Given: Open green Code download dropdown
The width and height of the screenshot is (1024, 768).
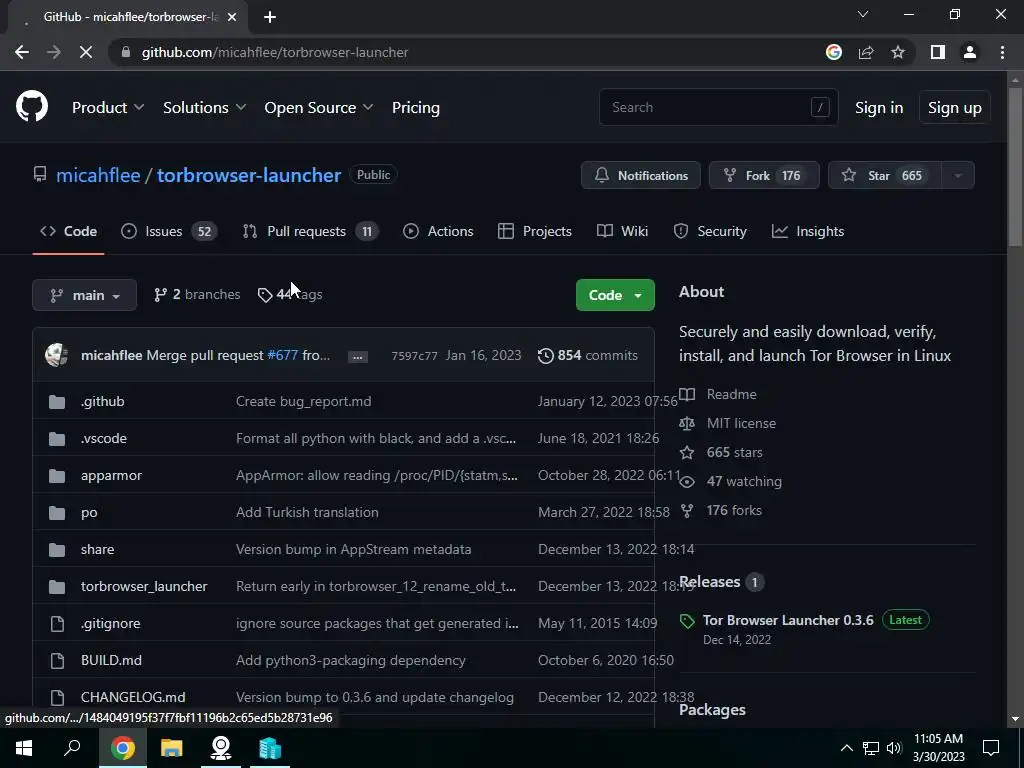Looking at the screenshot, I should point(615,295).
